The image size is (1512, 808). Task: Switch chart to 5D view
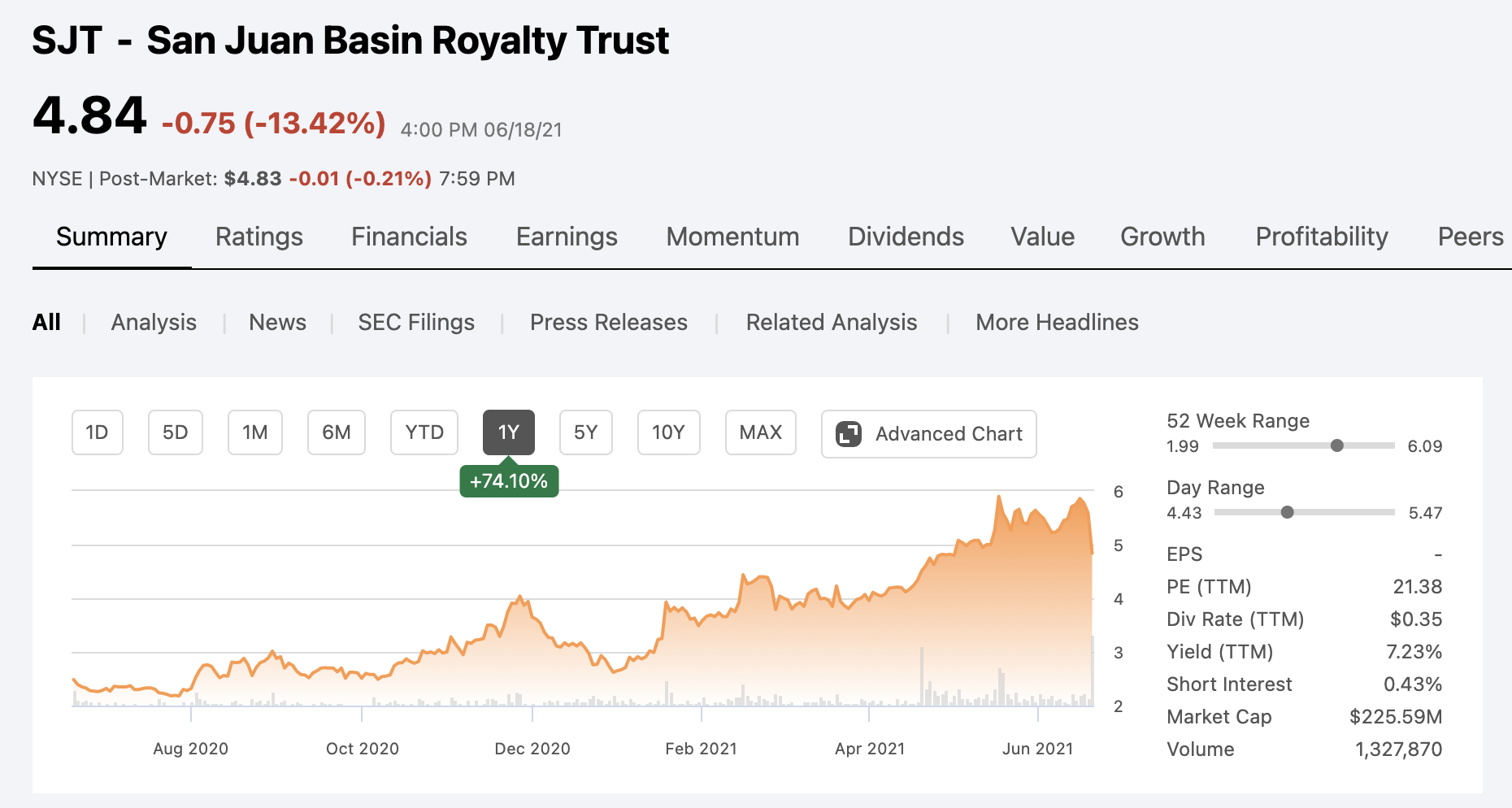tap(175, 432)
